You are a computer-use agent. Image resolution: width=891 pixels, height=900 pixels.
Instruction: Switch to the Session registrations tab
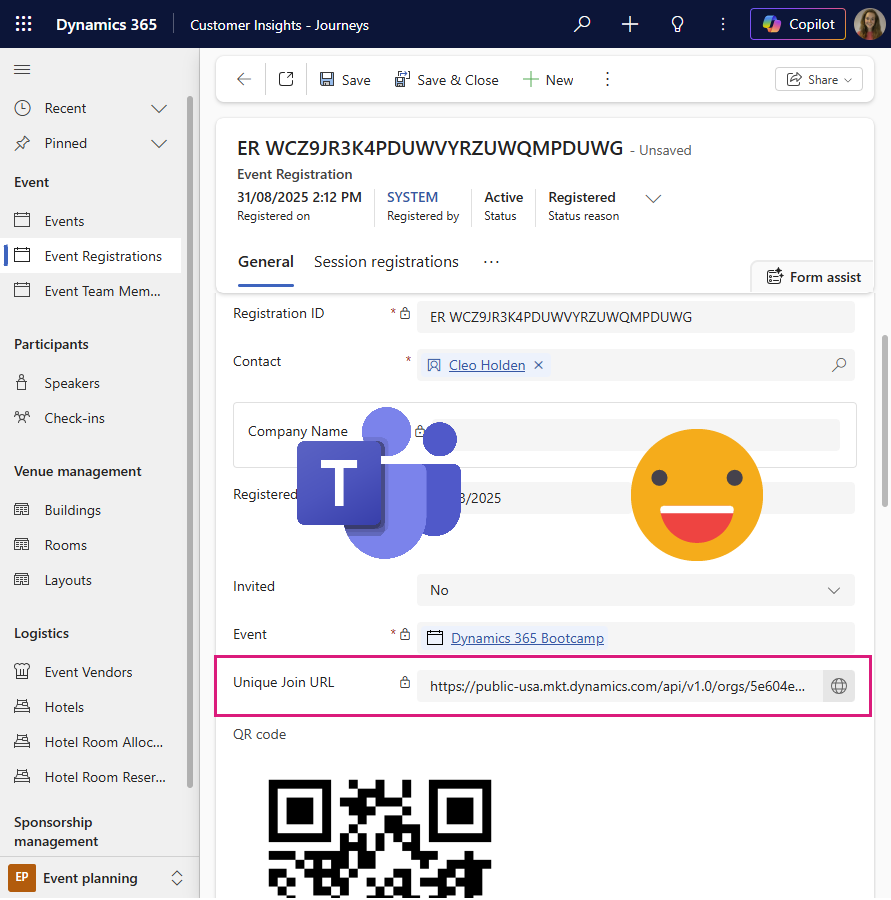(386, 262)
